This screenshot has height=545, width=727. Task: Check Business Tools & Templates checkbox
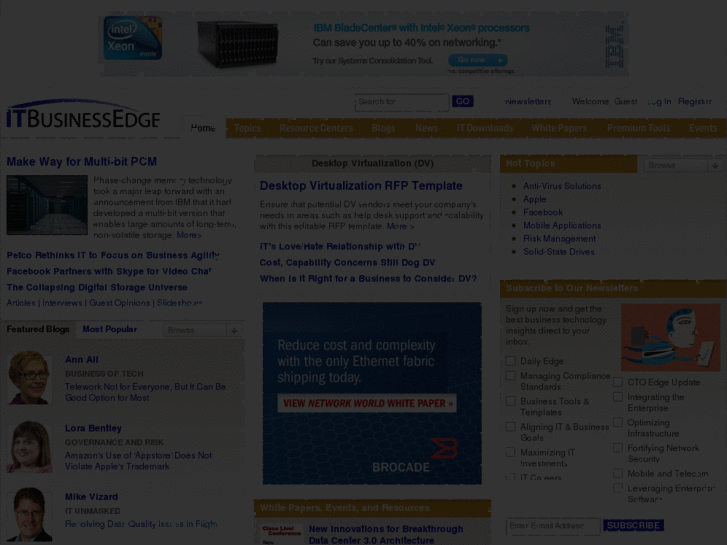pyautogui.click(x=510, y=401)
